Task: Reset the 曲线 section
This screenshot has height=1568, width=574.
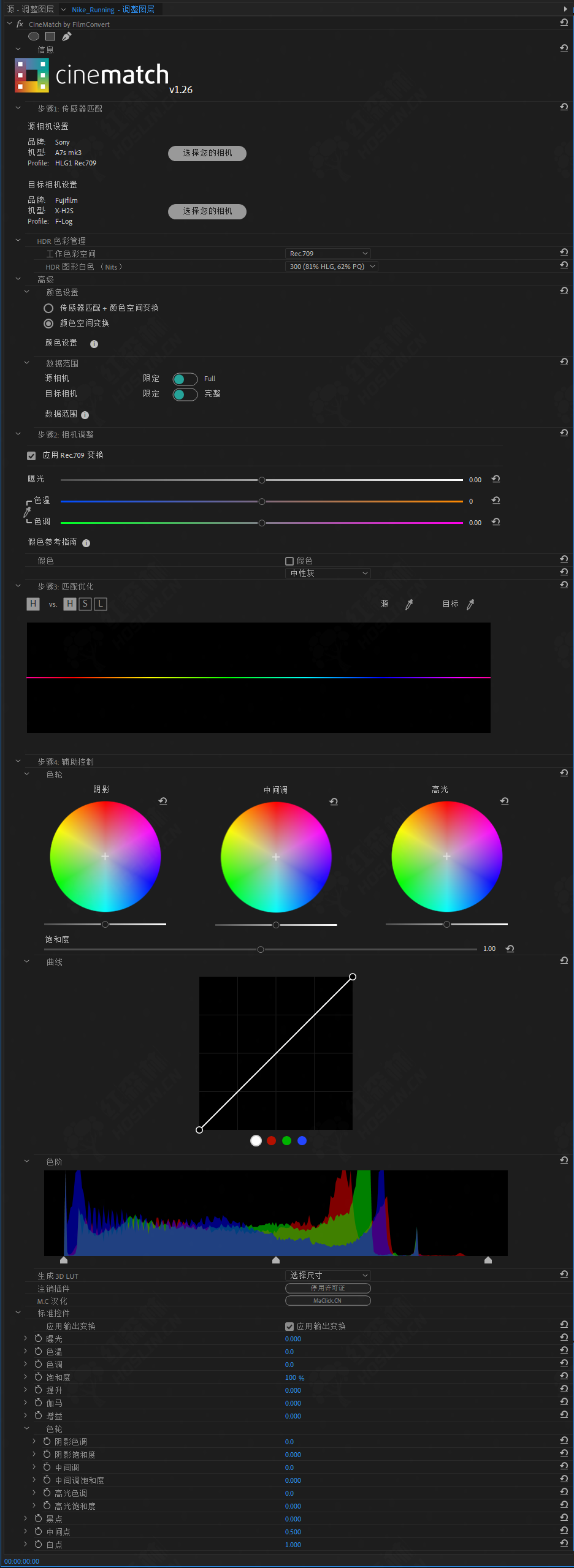Action: click(x=564, y=961)
